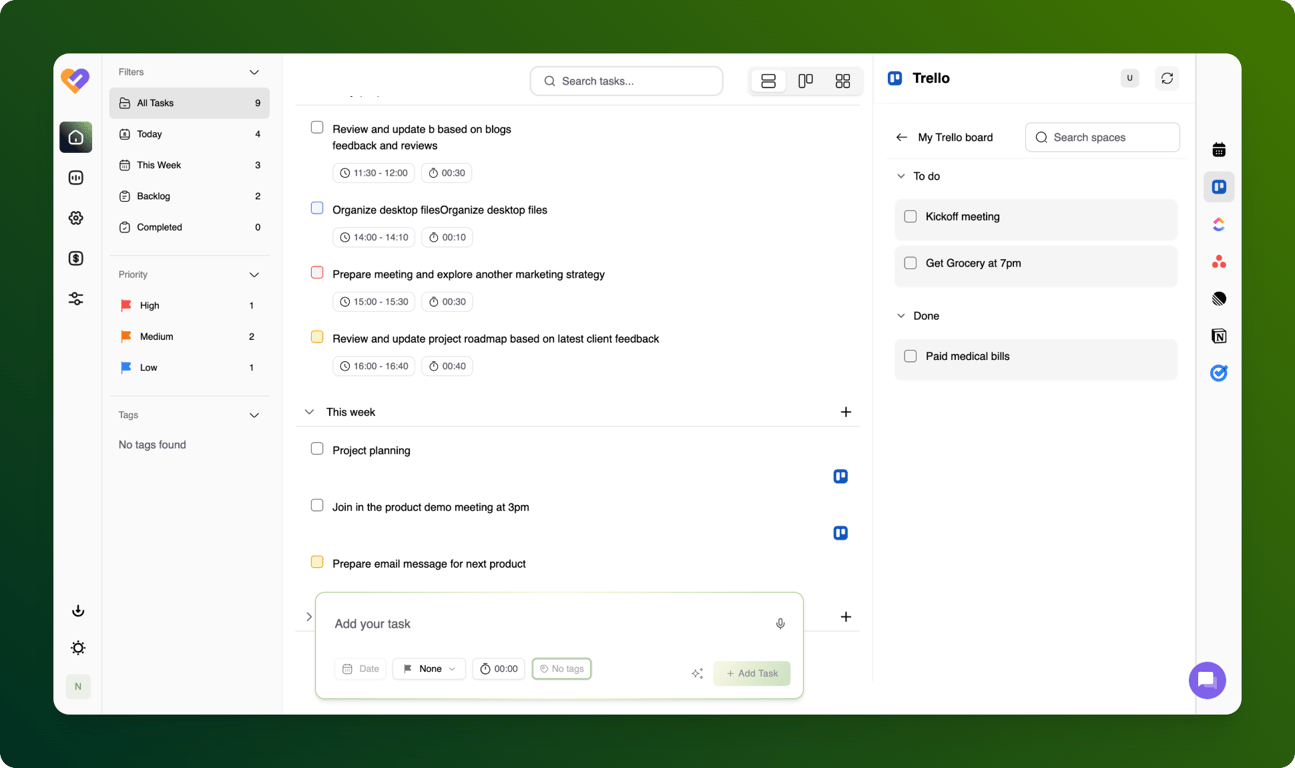
Task: Switch to board column view icon
Action: point(806,81)
